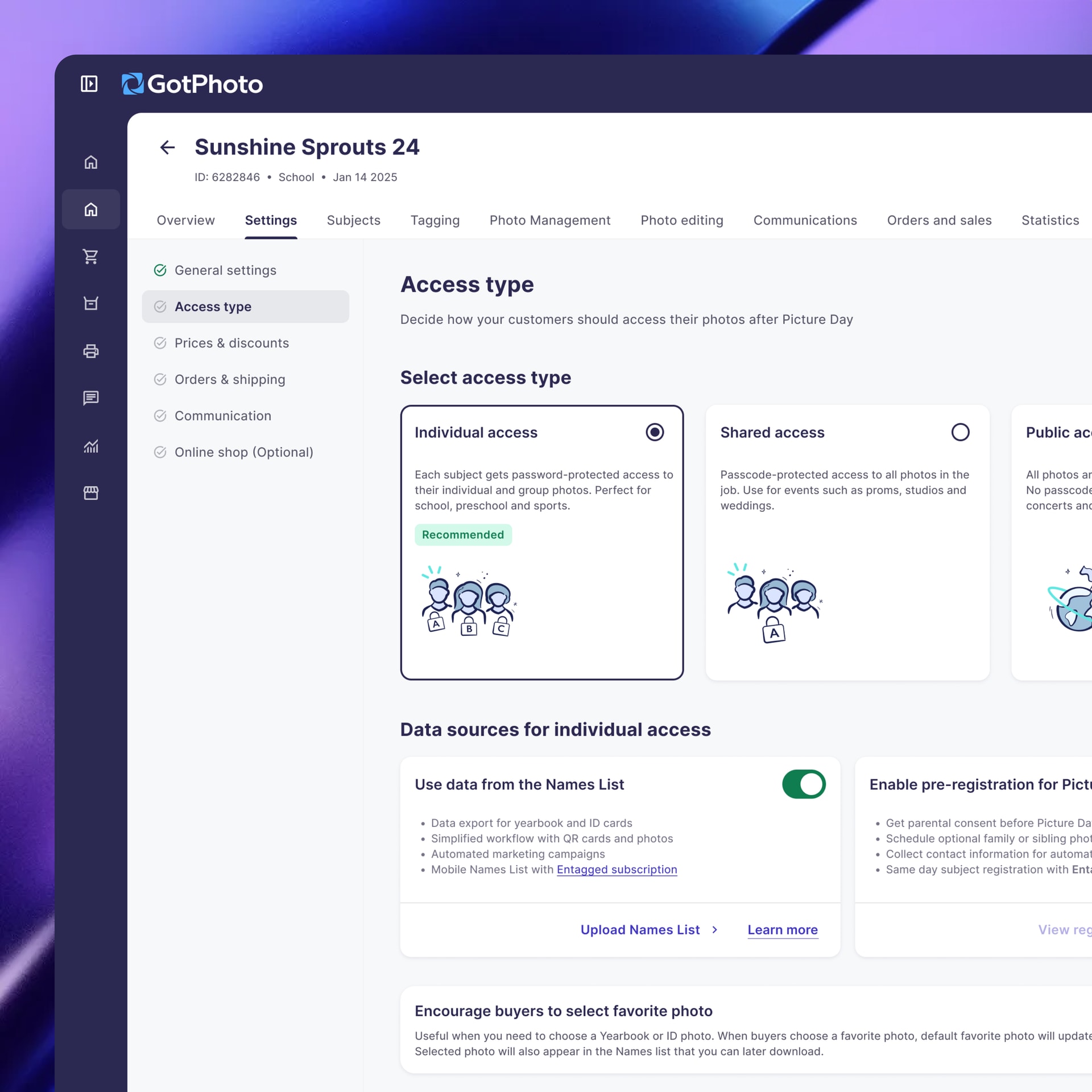Open the storefront sidebar icon
This screenshot has height=1092, width=1092.
point(91,493)
